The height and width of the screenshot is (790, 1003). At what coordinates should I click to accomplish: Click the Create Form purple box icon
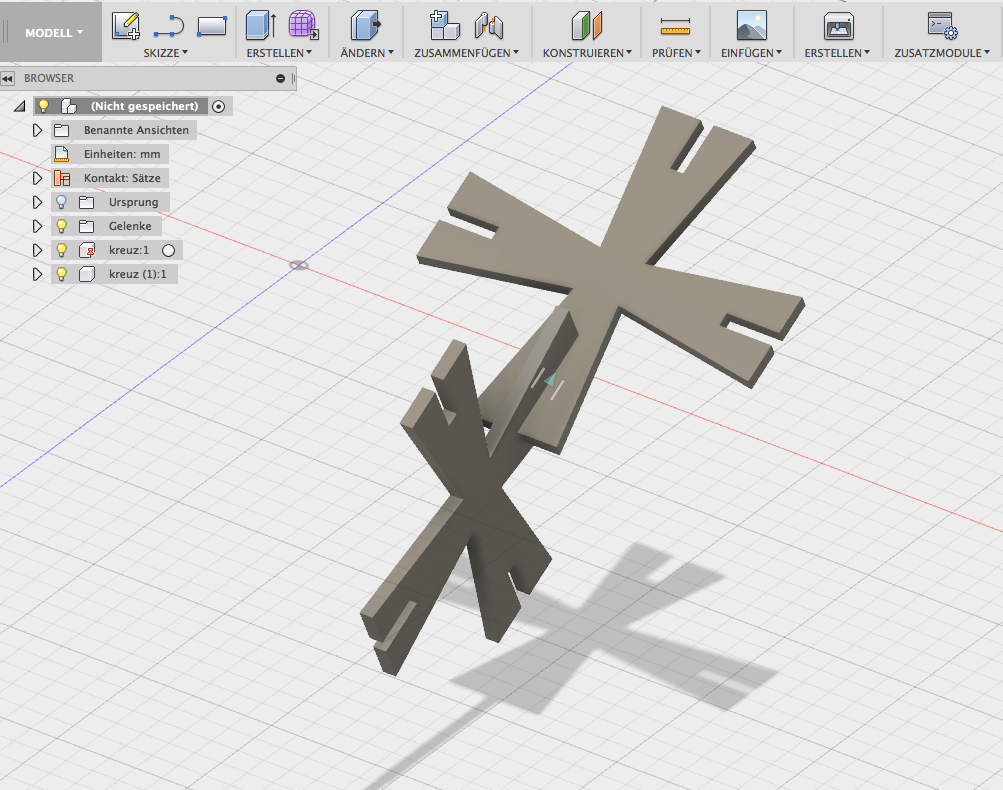pos(303,26)
